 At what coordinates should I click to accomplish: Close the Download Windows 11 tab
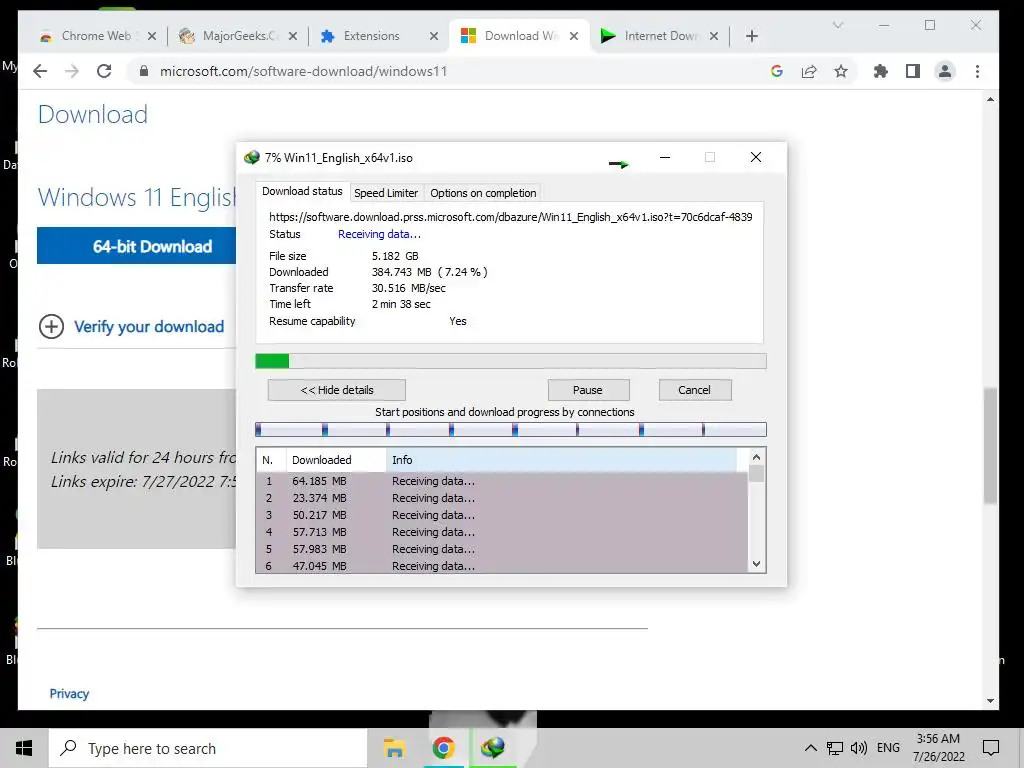[573, 36]
